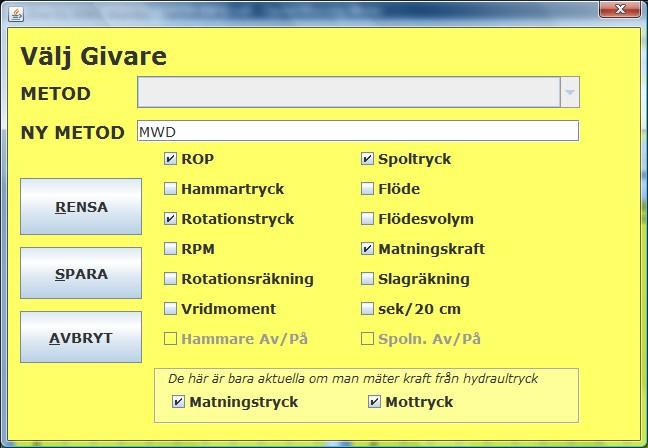Screen dimensions: 648x448
Task: Uncheck the ROP checkbox
Action: [170, 159]
